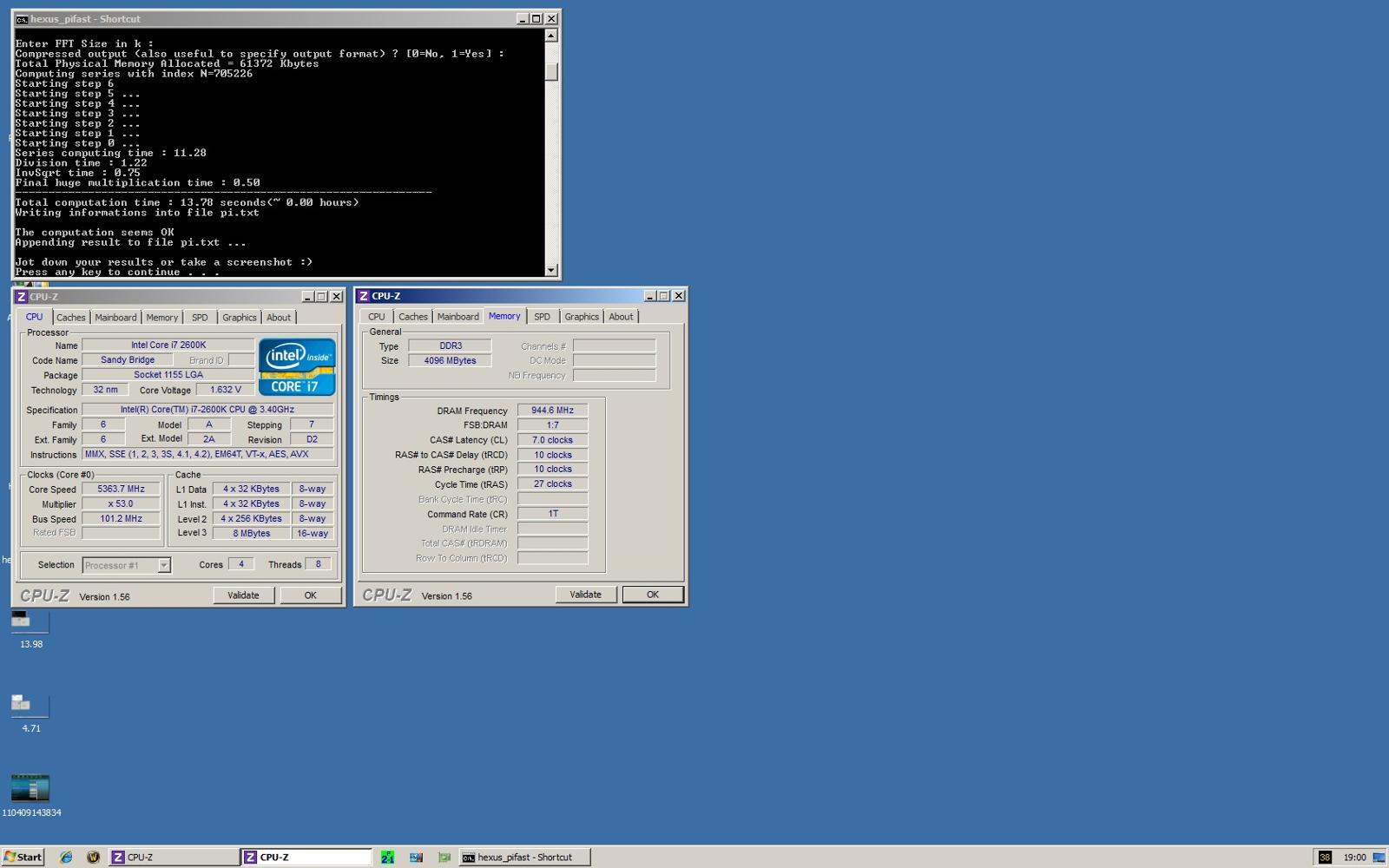Click the Z icon in the right CPU-Z title bar

(364, 296)
